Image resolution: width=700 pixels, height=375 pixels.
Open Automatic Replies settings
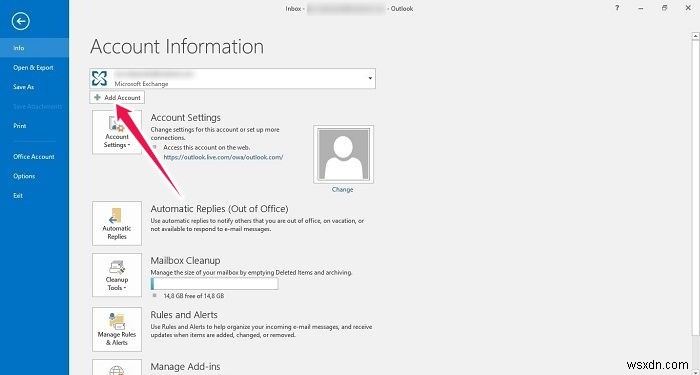(x=117, y=223)
